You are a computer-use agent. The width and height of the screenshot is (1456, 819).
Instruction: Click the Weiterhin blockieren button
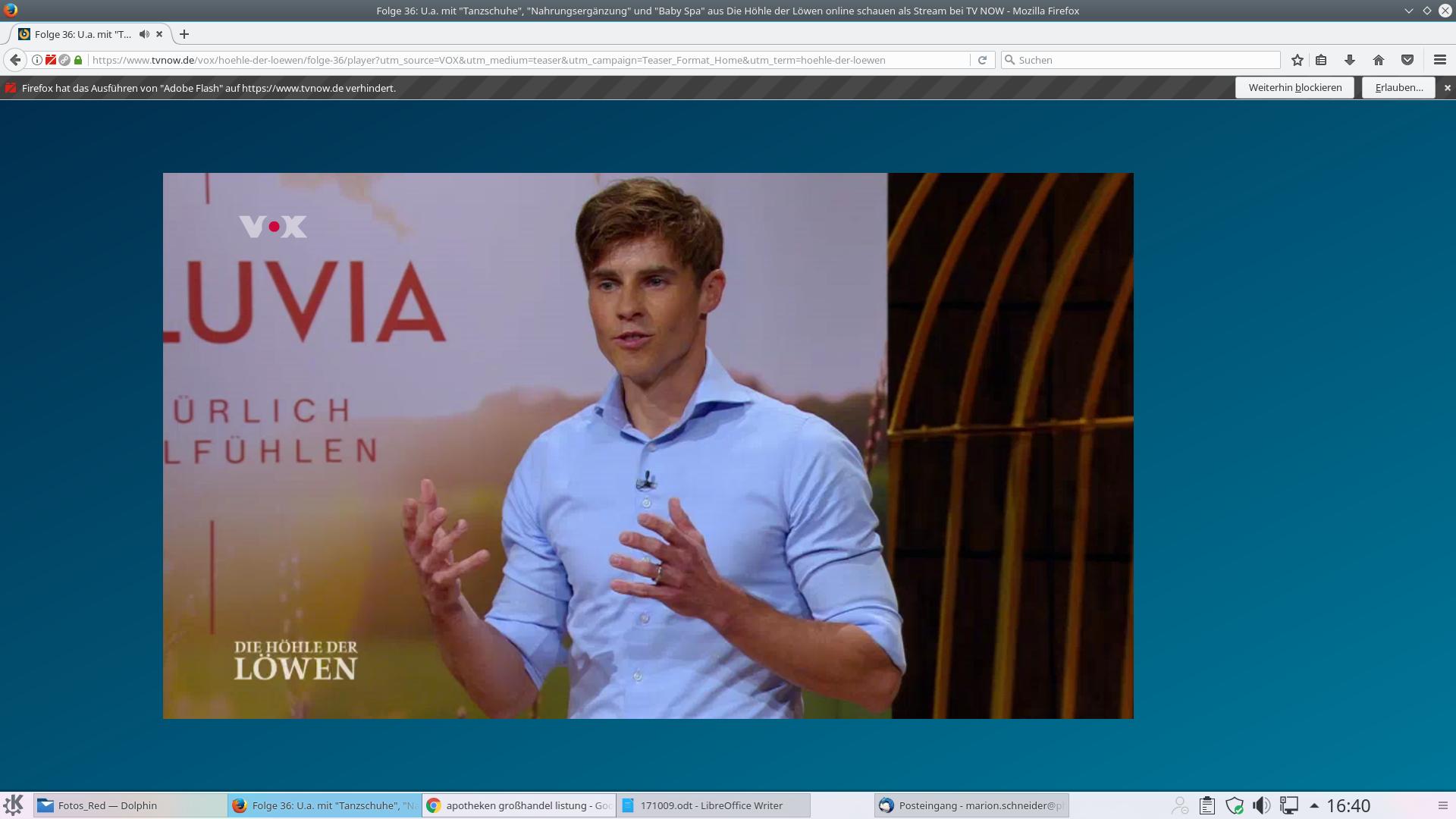pyautogui.click(x=1294, y=88)
